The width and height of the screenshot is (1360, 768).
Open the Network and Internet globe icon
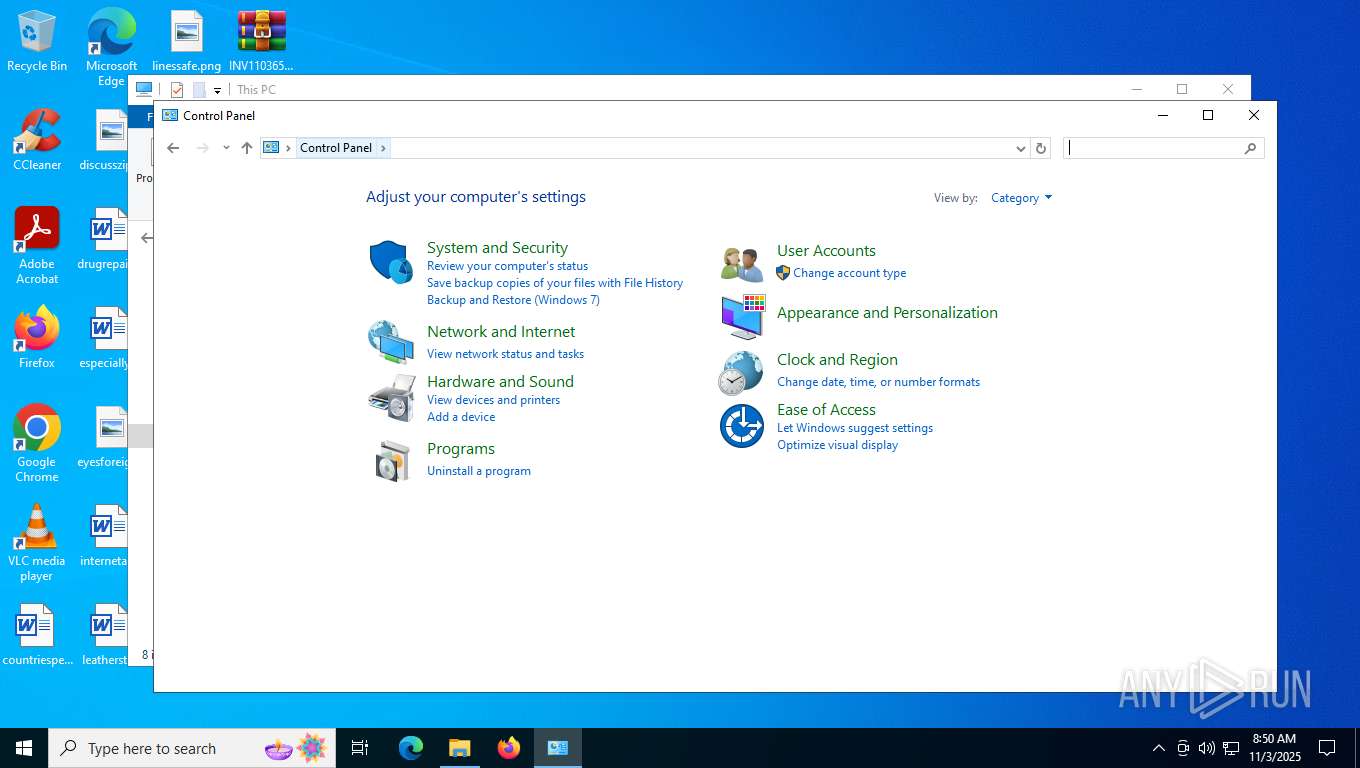(390, 342)
